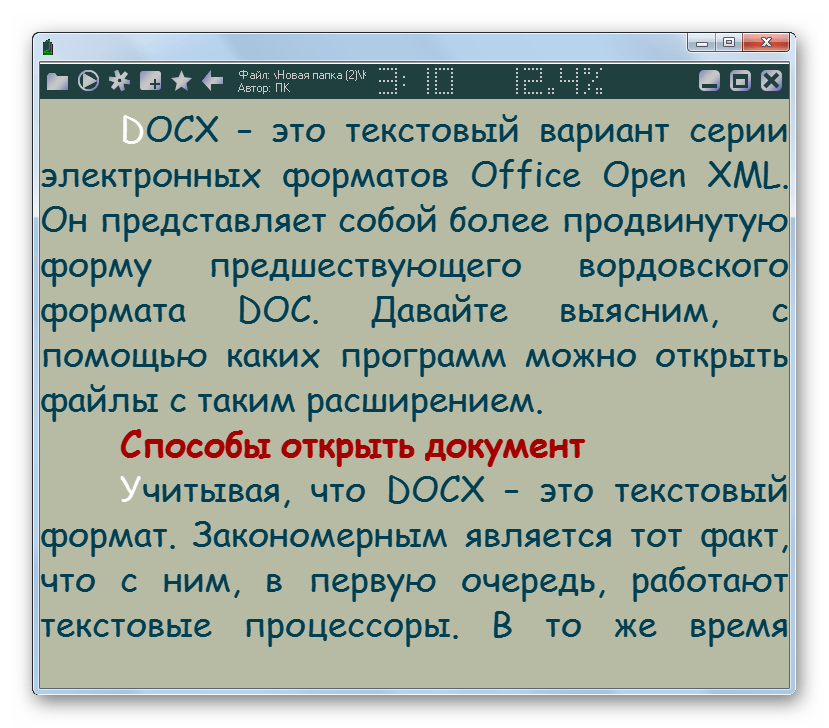Maximize the window from the Windows title bar
This screenshot has height=728, width=829.
pos(729,43)
